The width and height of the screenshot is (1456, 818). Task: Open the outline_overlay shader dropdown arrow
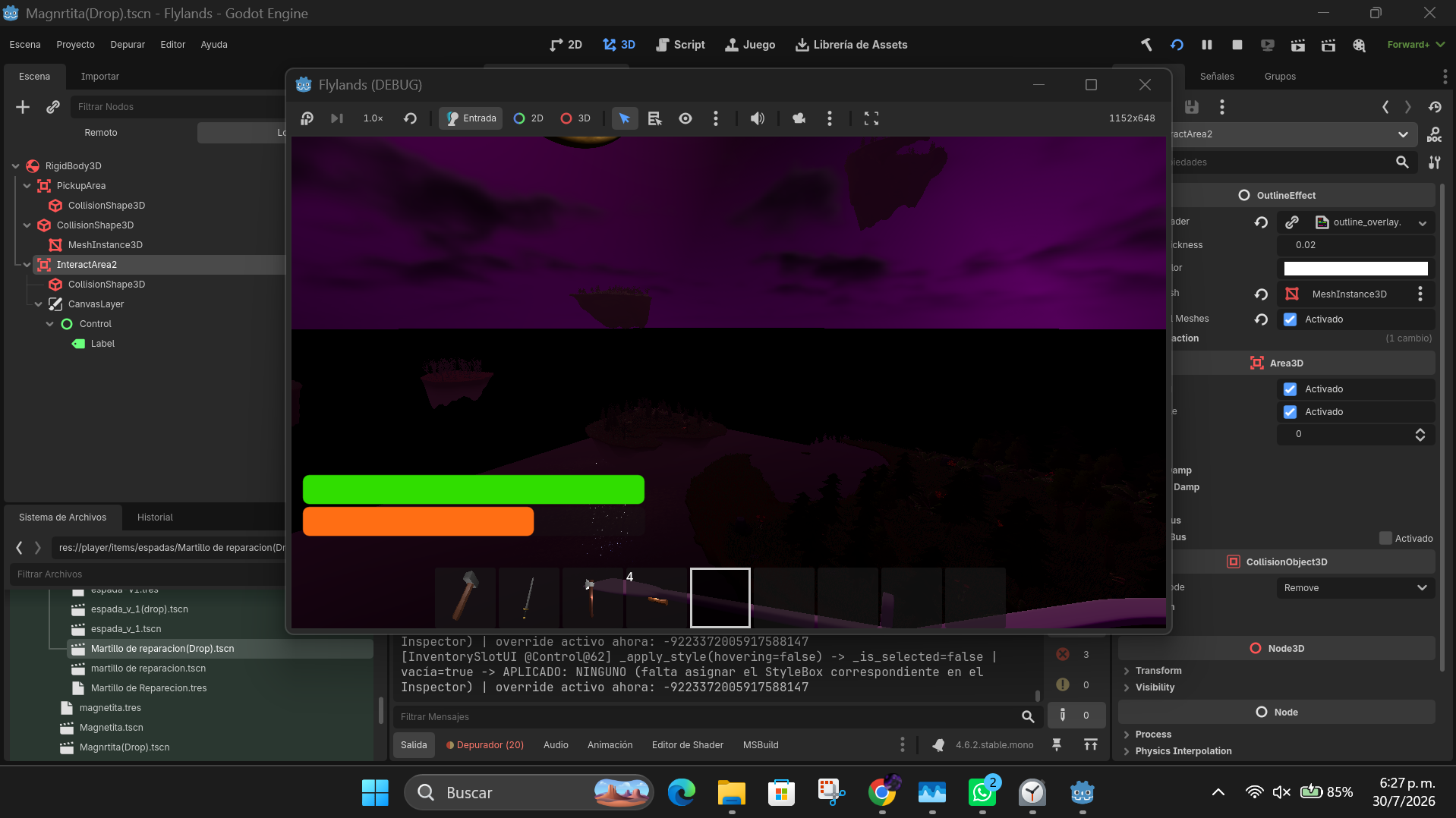point(1423,222)
